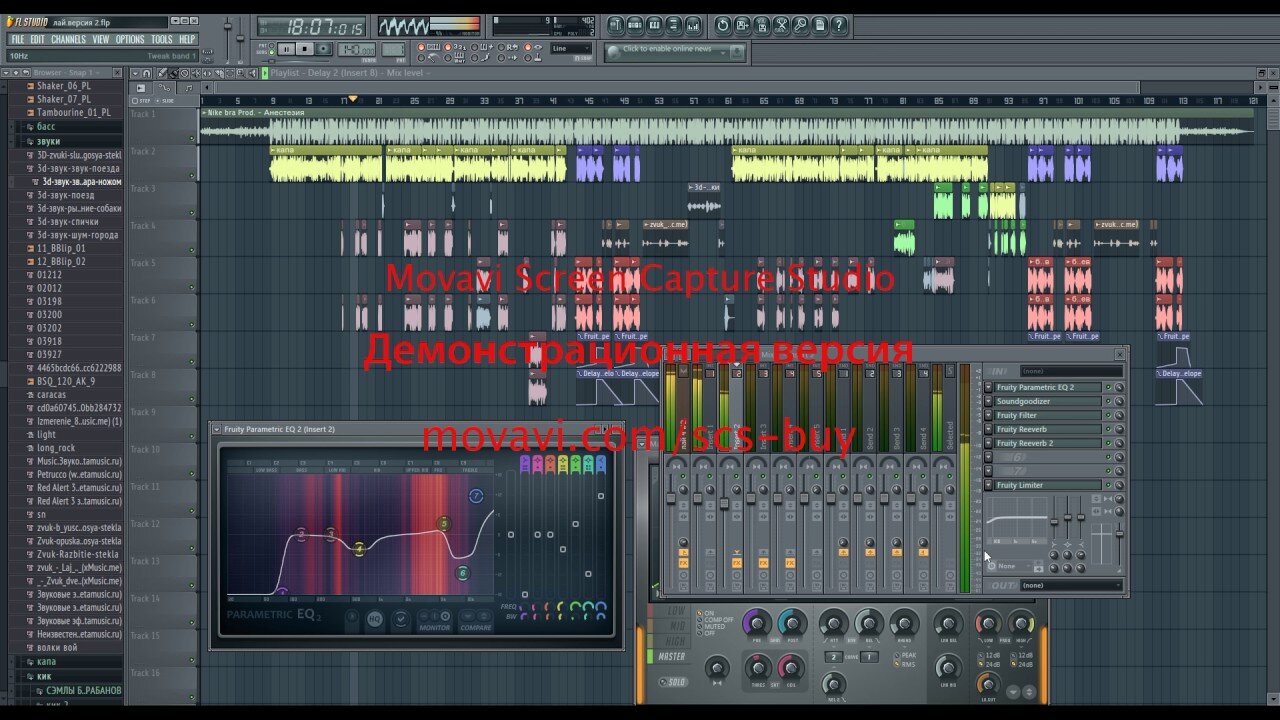Click the undo history shortcut icon
The width and height of the screenshot is (1280, 720).
click(723, 25)
